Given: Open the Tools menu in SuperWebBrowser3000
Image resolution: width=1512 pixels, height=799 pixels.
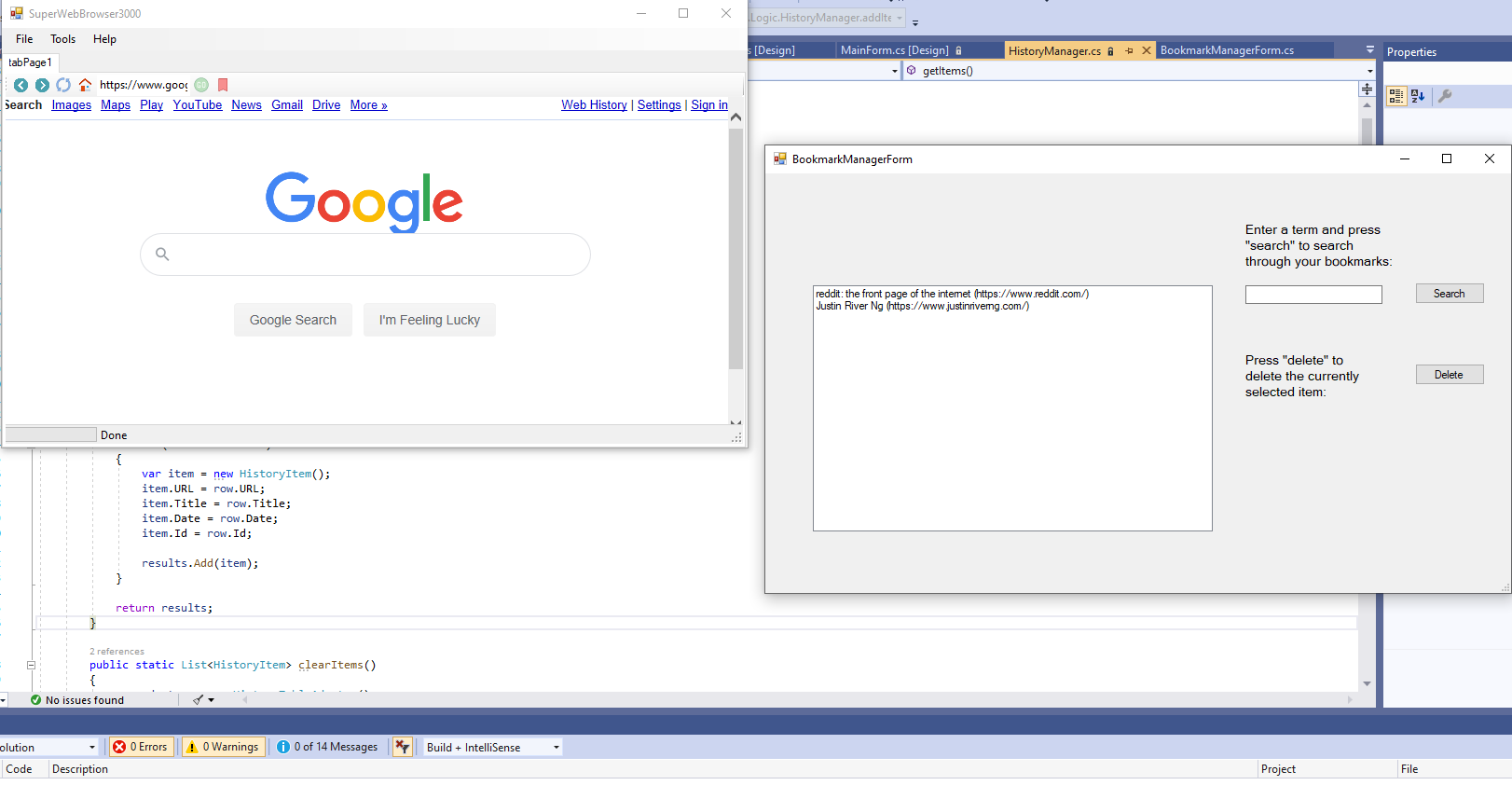Looking at the screenshot, I should [x=63, y=39].
